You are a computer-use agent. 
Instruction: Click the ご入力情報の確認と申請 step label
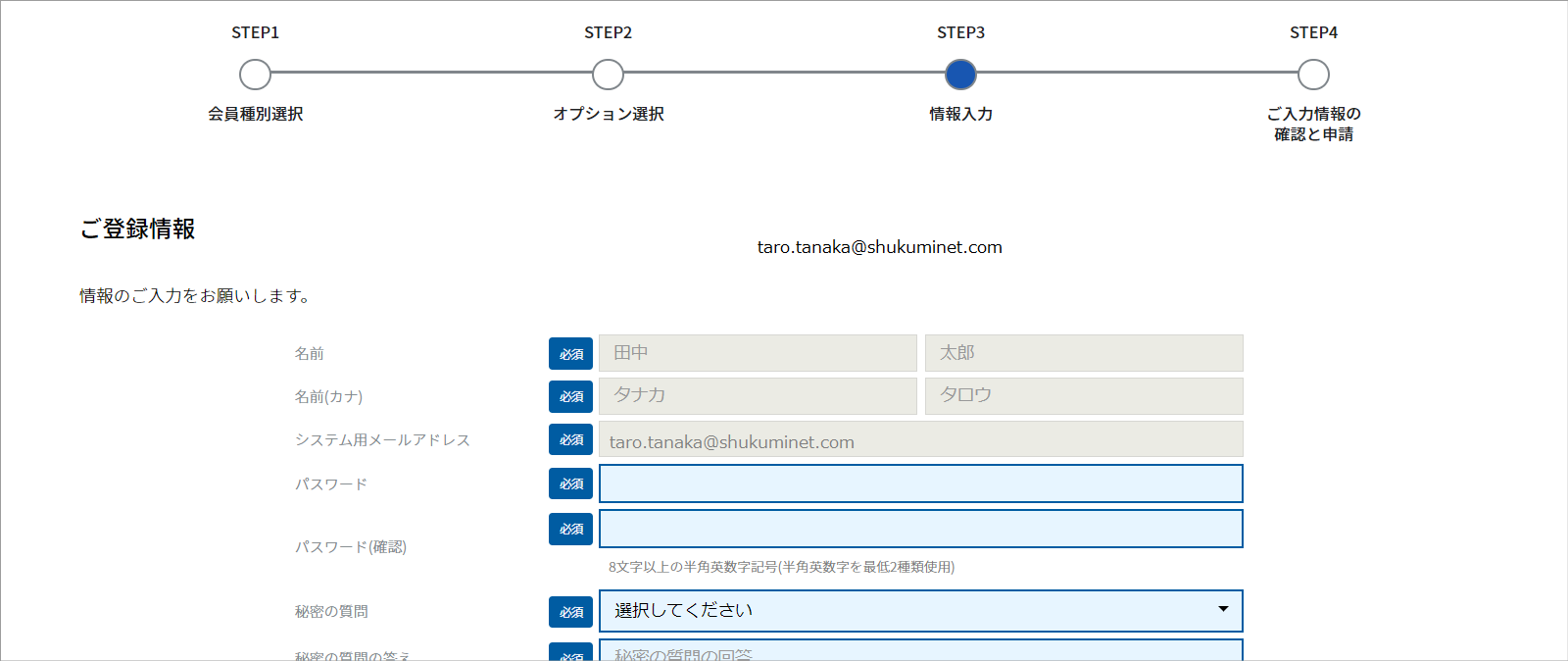[x=1313, y=125]
